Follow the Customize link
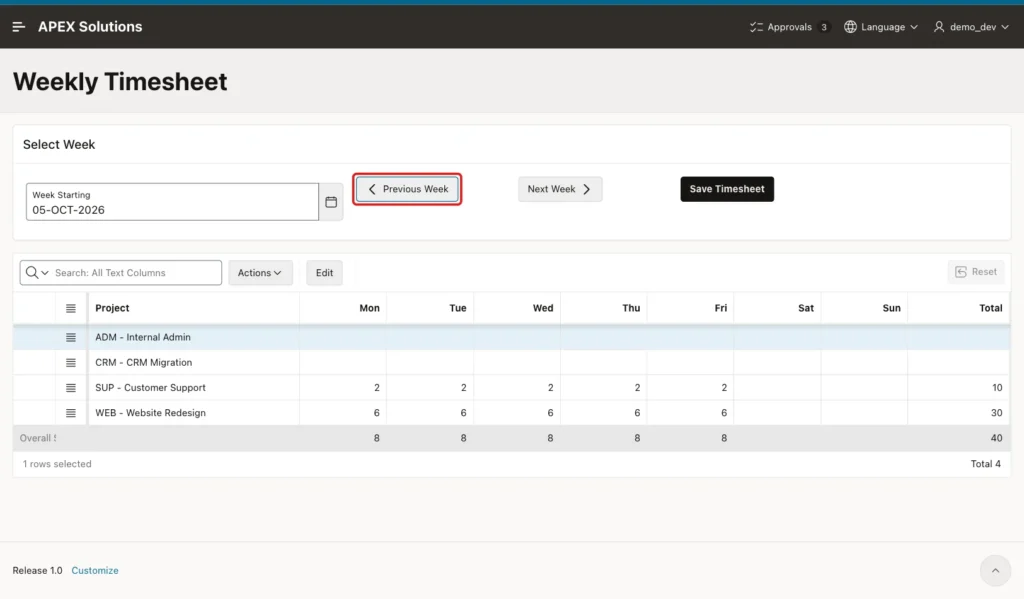Screen dimensions: 1024x599 click(95, 570)
